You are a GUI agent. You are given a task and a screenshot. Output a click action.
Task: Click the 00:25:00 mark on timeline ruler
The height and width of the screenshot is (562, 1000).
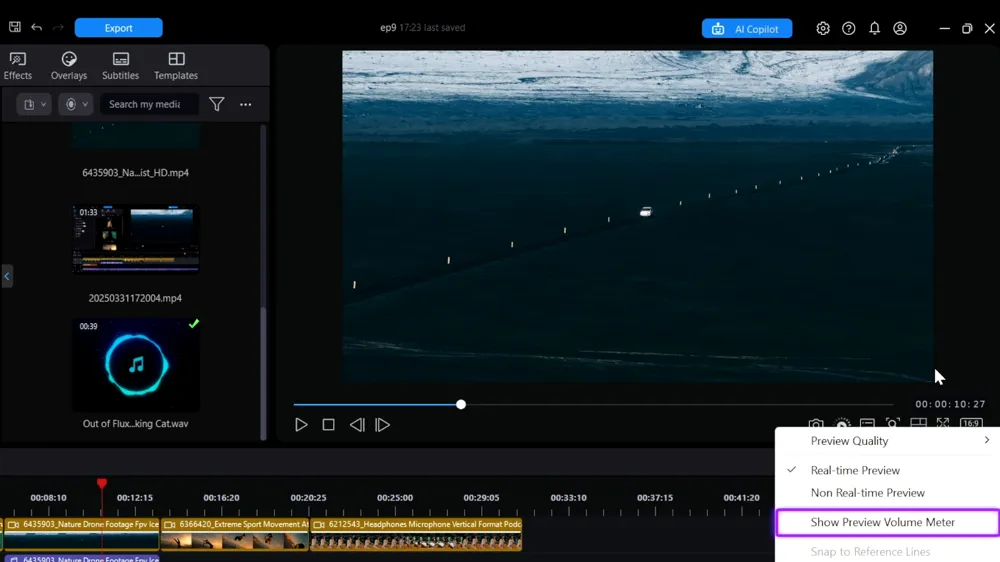tap(395, 498)
